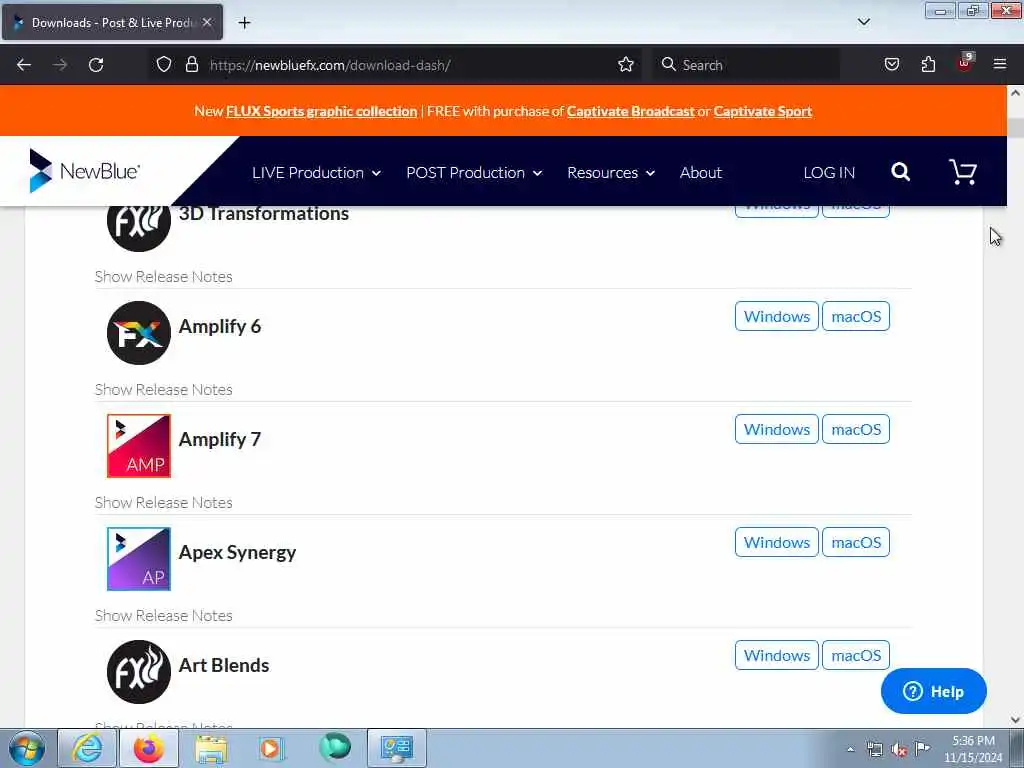Open the Extensions puzzle icon
This screenshot has height=768, width=1024.
(928, 65)
